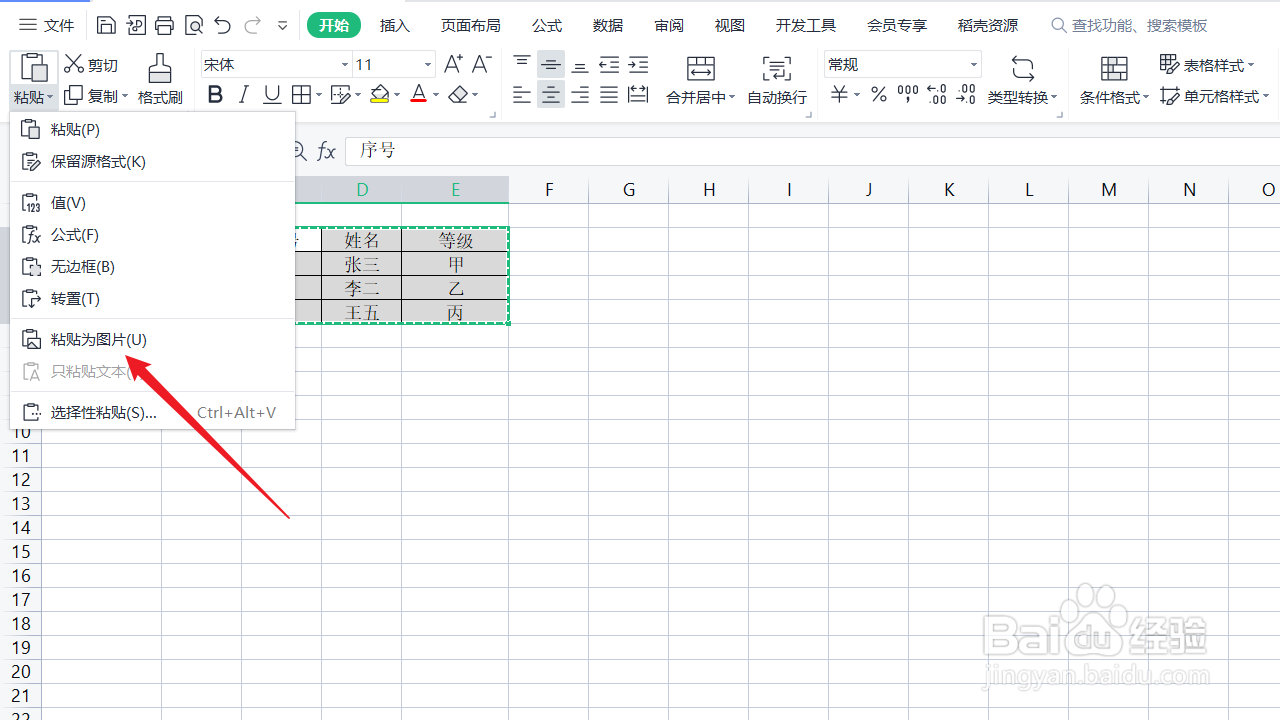
Task: Decrease indent
Action: click(x=609, y=64)
